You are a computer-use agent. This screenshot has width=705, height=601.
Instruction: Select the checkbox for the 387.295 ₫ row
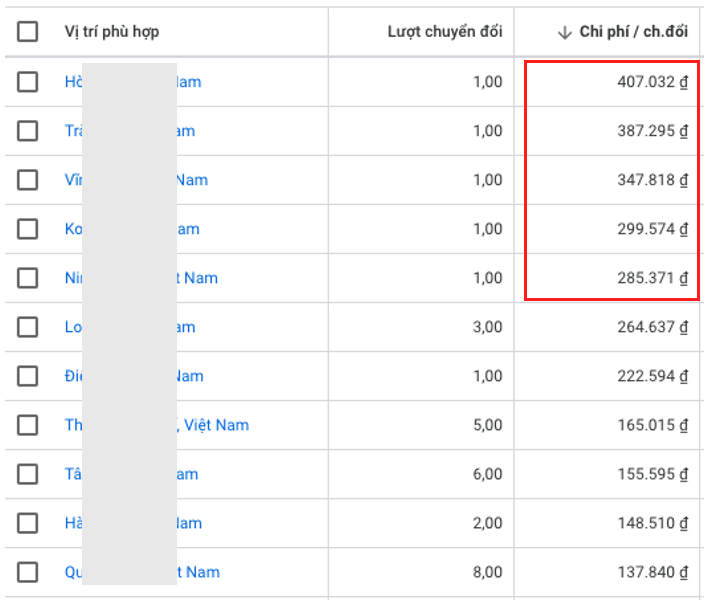(x=27, y=131)
